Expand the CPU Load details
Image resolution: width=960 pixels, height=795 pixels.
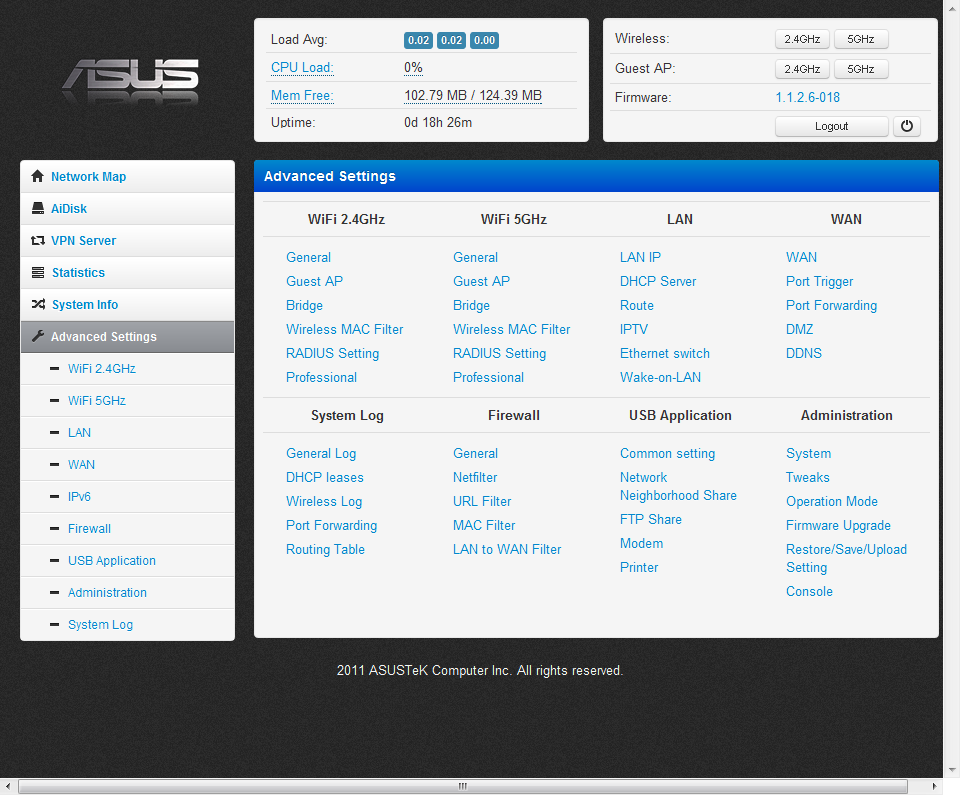point(301,68)
